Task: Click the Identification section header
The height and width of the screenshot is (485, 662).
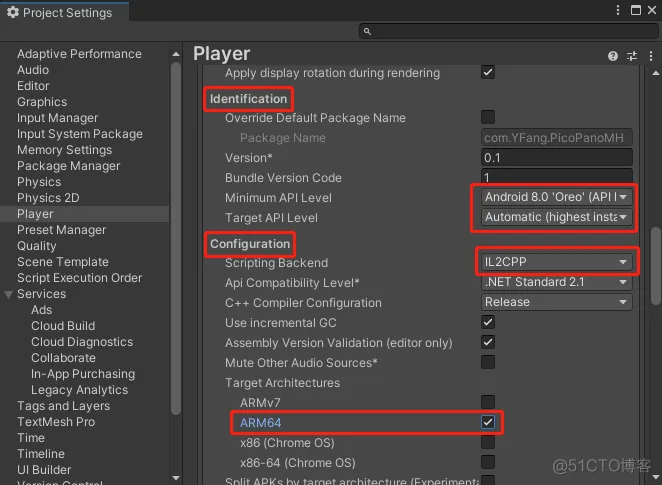Action: (x=248, y=99)
